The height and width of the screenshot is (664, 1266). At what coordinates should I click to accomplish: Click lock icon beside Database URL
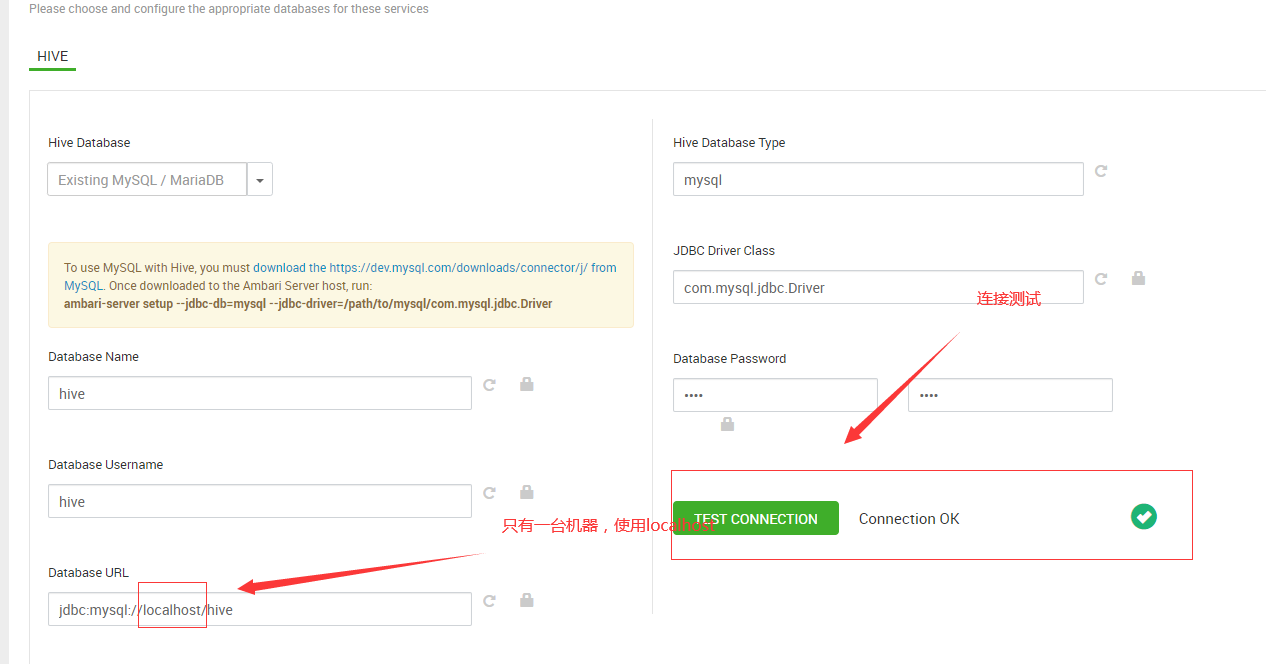[x=527, y=600]
